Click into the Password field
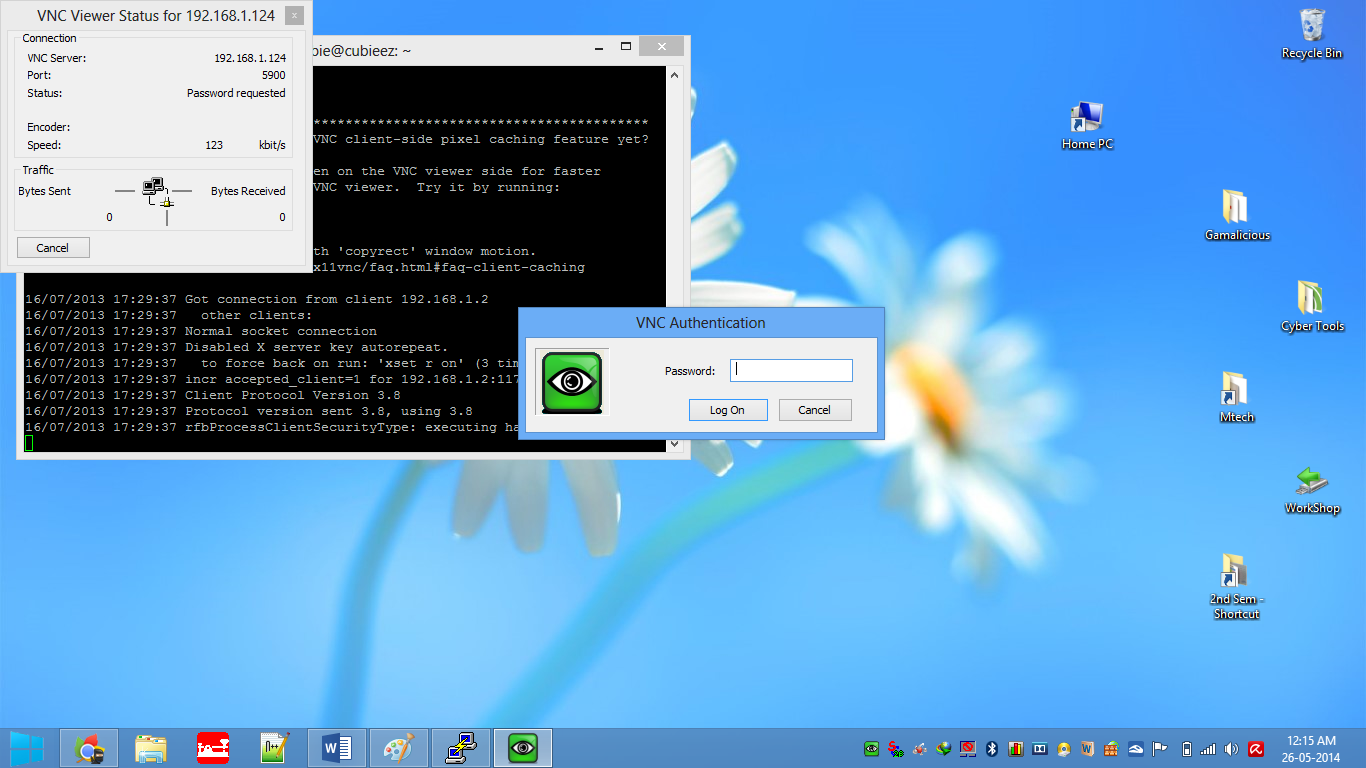The height and width of the screenshot is (768, 1366). [x=791, y=371]
